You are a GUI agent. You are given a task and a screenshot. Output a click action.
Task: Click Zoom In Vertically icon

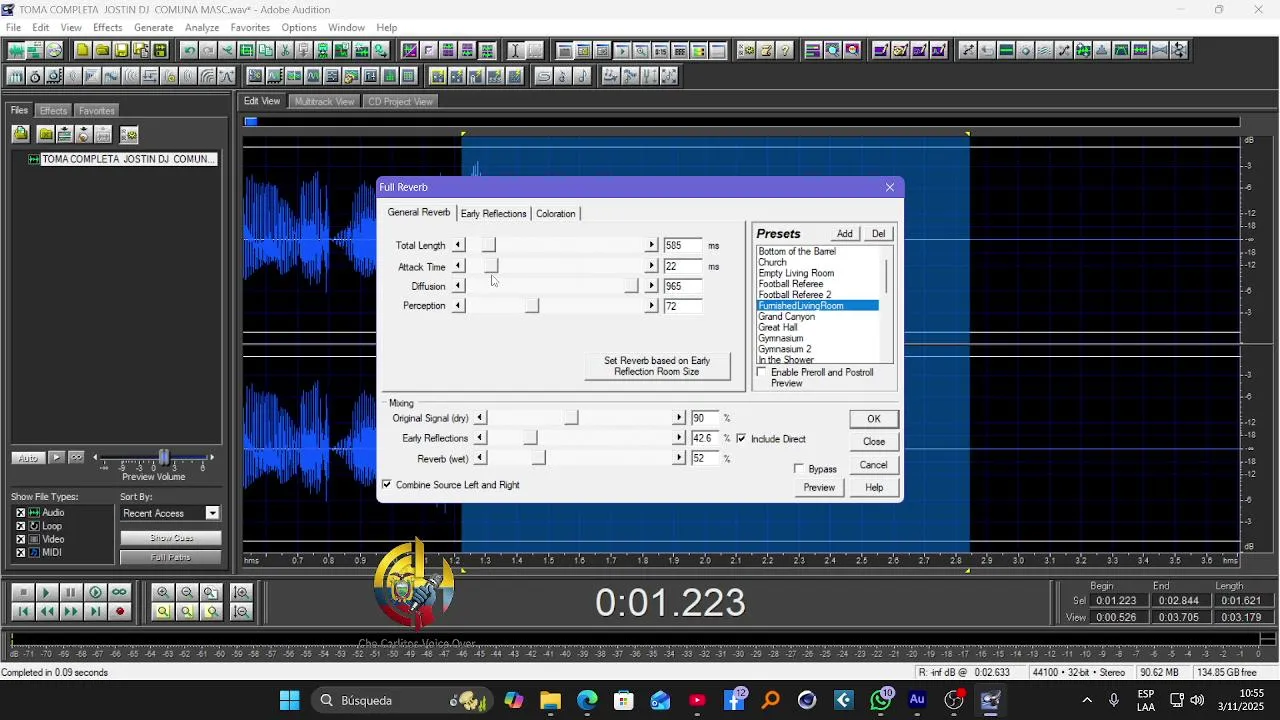241,592
